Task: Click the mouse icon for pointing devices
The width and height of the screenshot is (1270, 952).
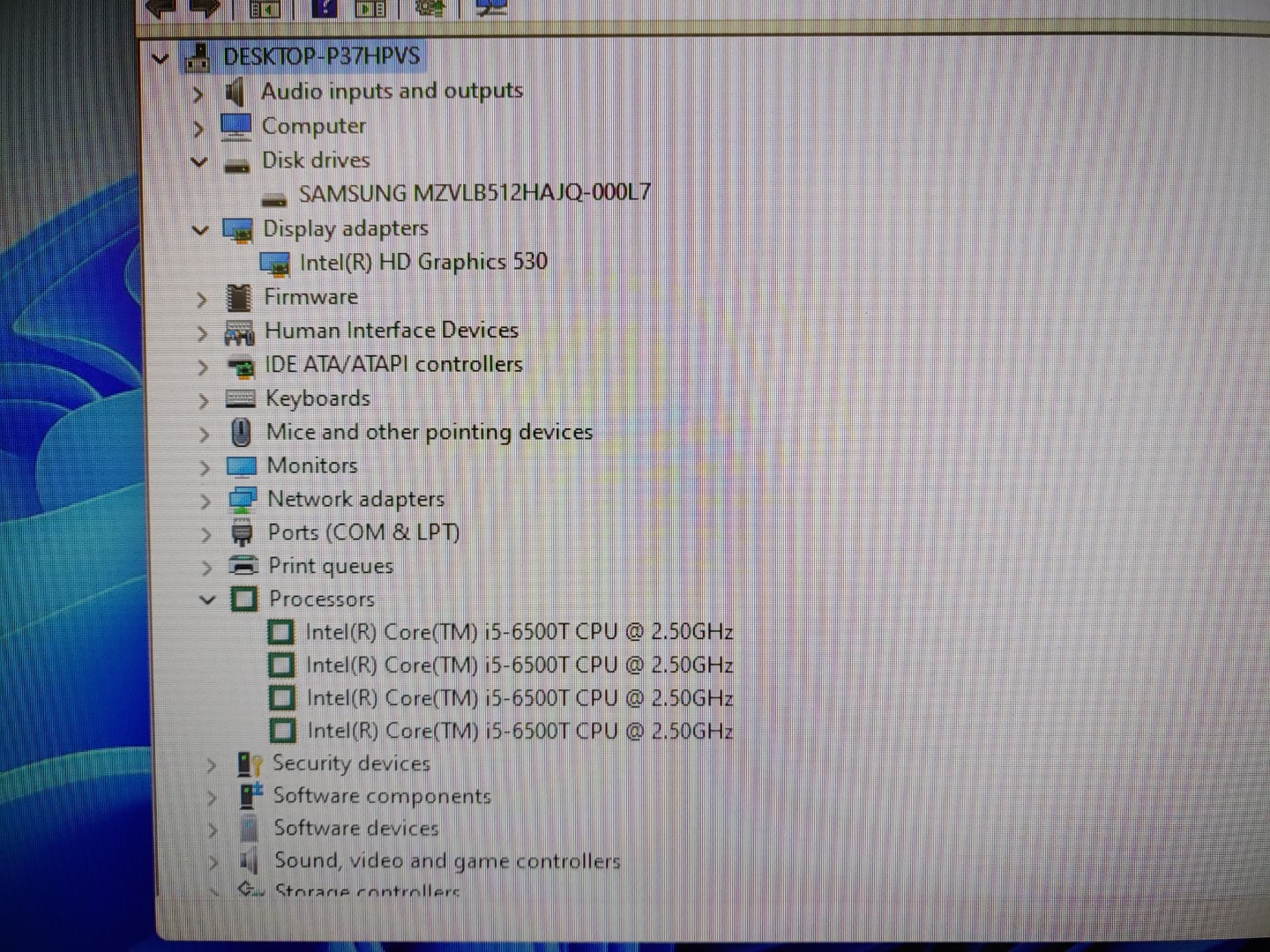Action: [x=241, y=433]
